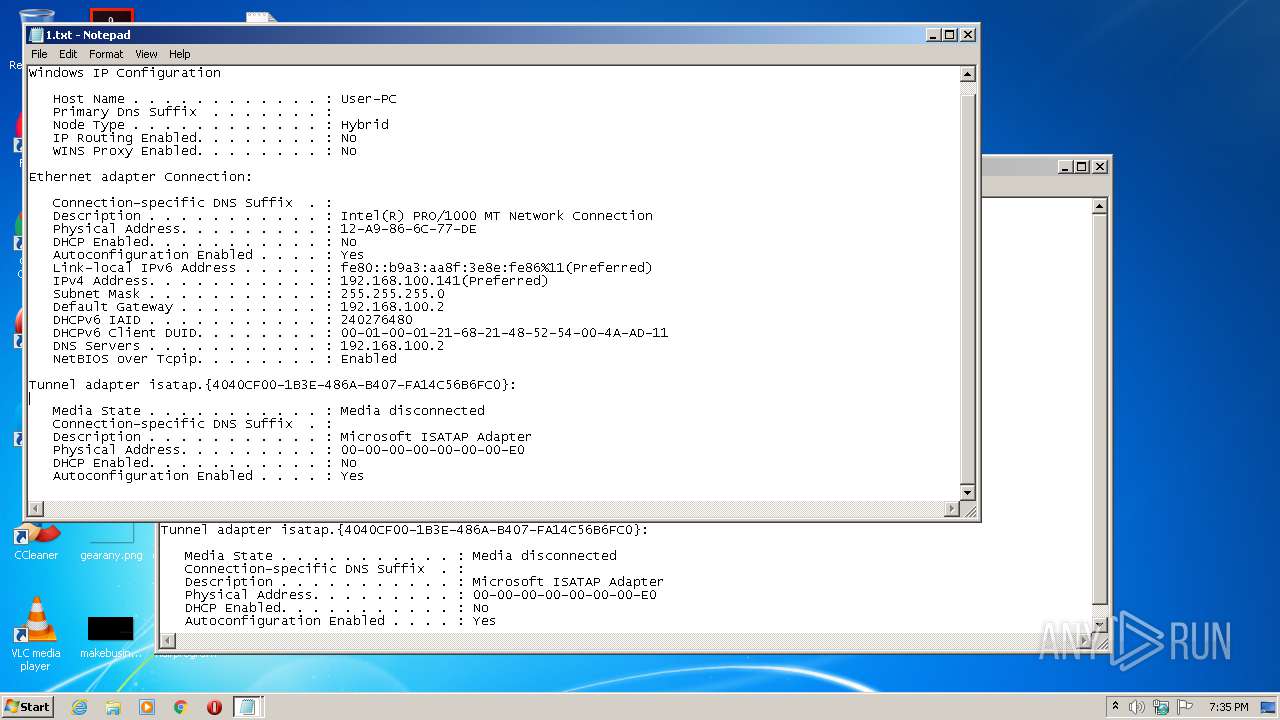Click the subnet mask '255.255.255.0'
Screen dimensions: 1280x720
click(392, 294)
